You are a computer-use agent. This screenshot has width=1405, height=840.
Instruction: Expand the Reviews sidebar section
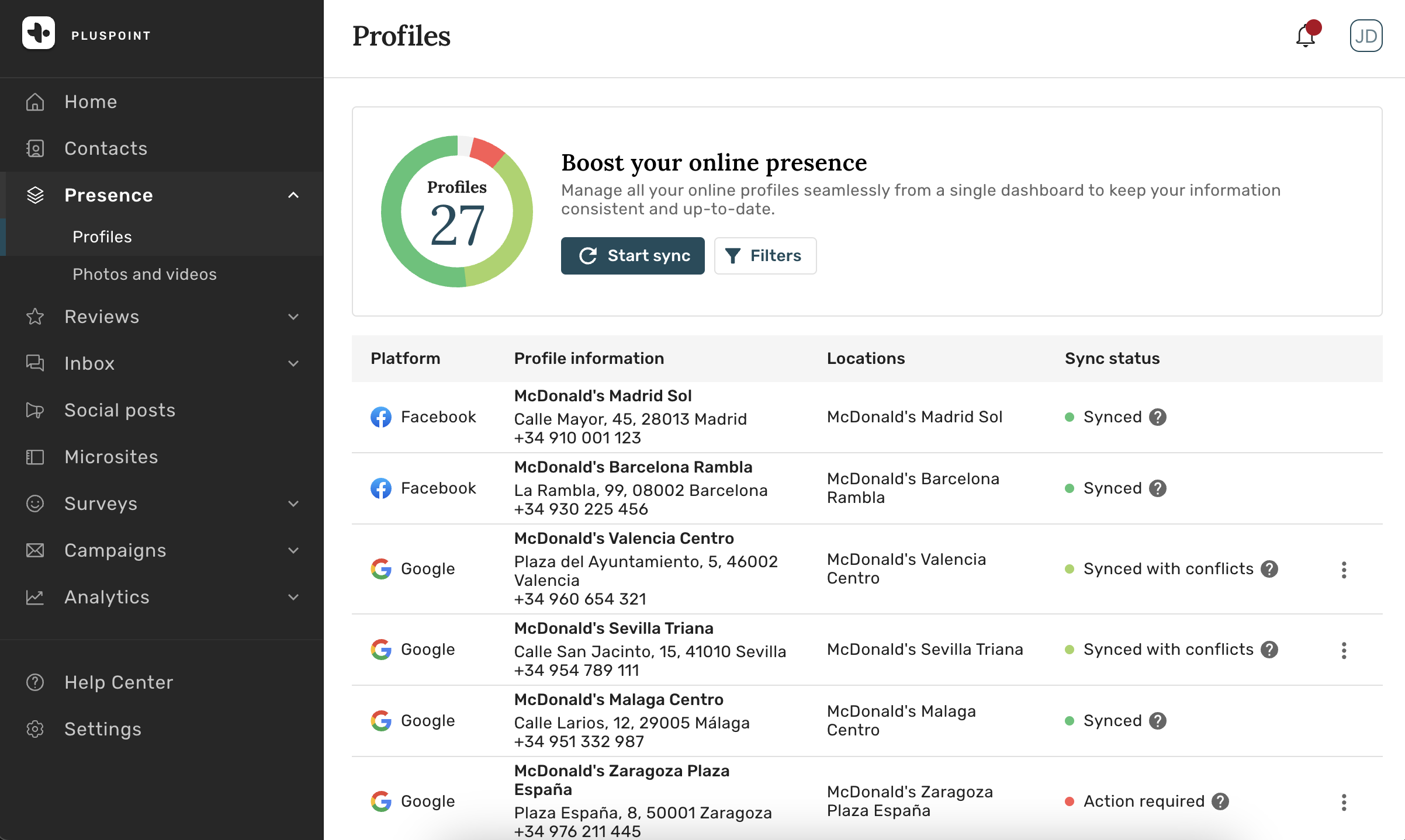pyautogui.click(x=293, y=317)
